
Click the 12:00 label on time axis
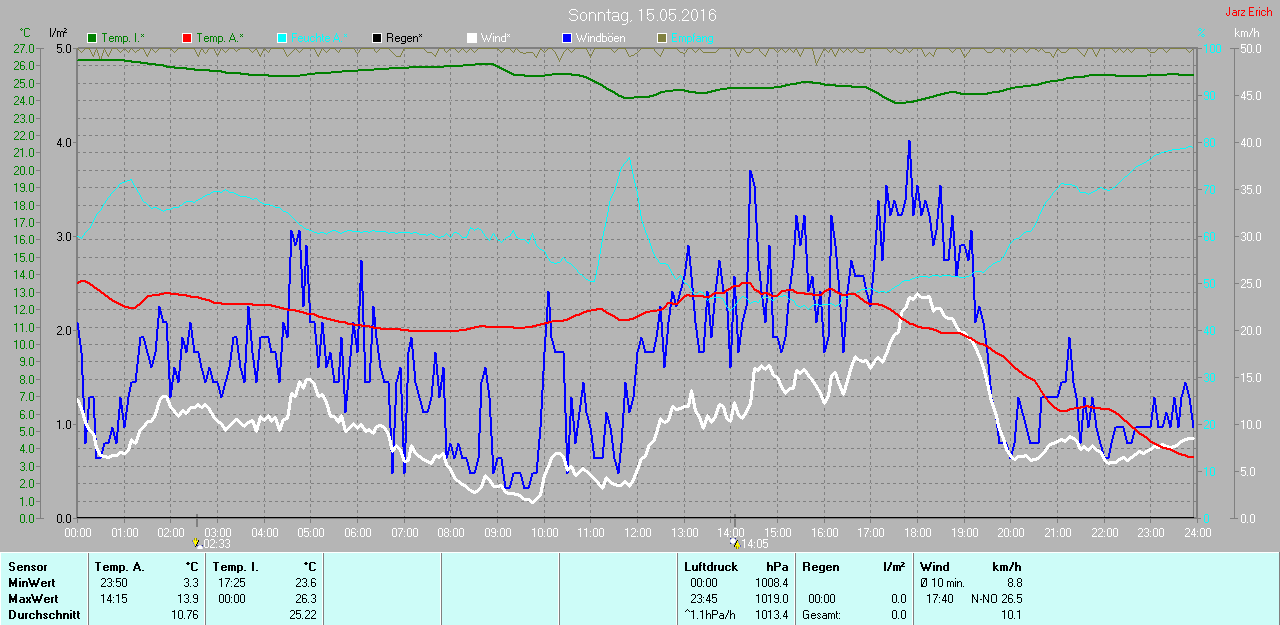click(x=637, y=532)
